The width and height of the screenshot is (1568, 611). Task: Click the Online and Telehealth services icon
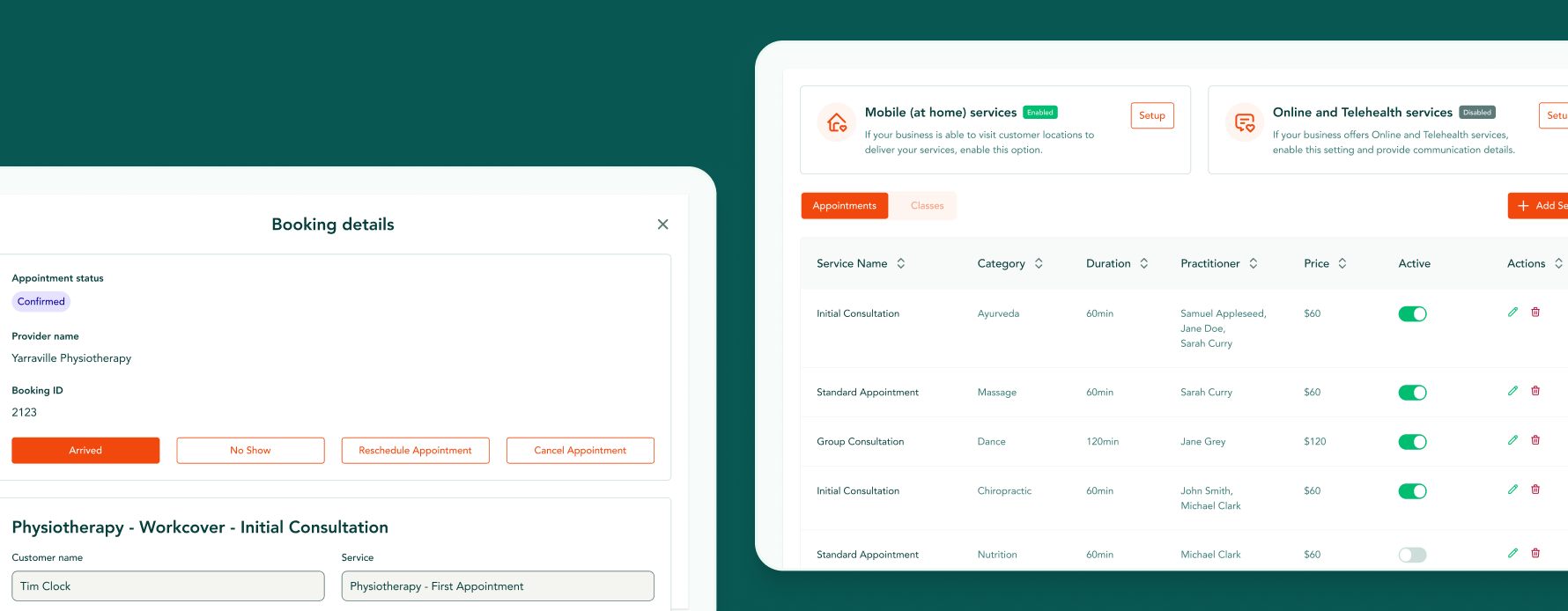pos(1244,122)
